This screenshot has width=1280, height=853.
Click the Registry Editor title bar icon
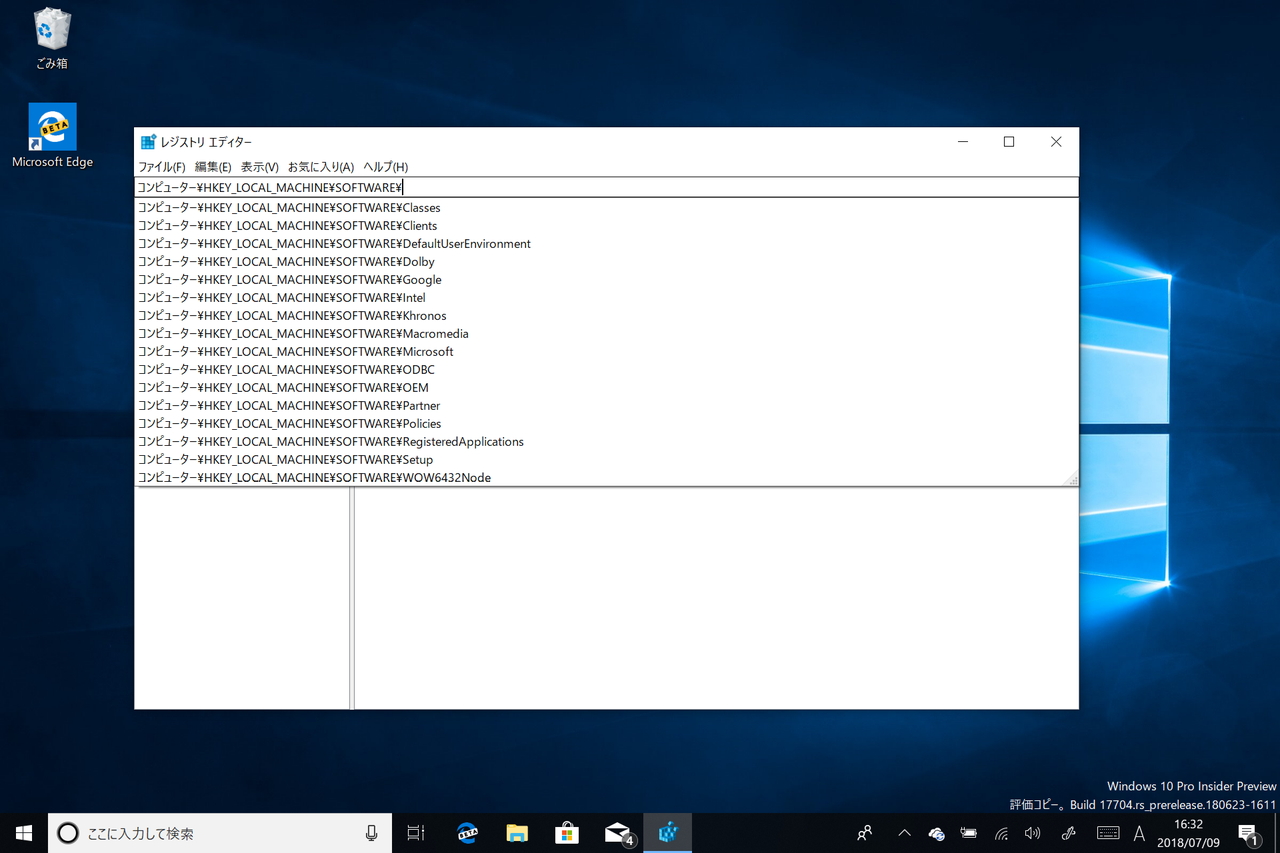click(x=148, y=142)
